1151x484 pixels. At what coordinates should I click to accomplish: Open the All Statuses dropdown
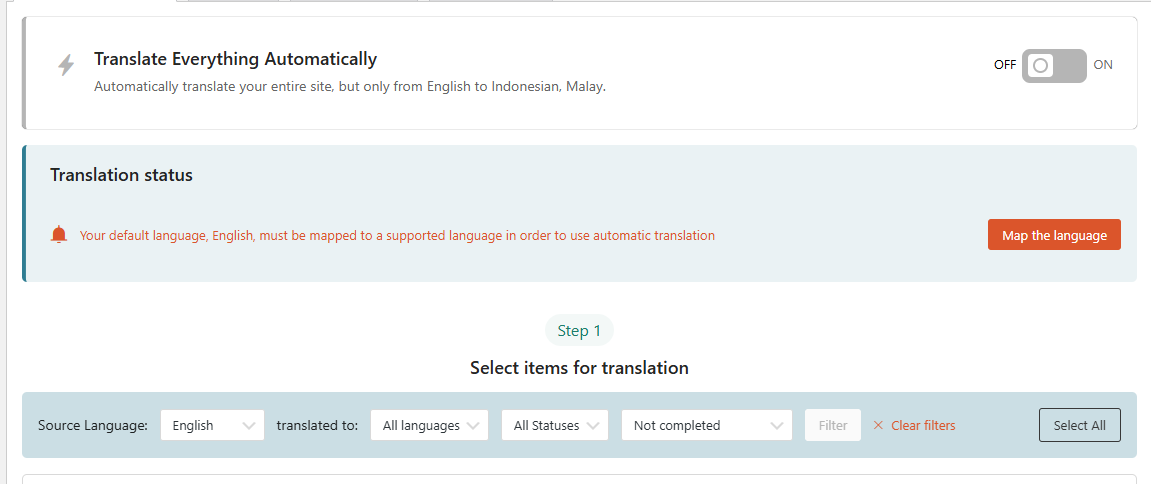point(555,425)
